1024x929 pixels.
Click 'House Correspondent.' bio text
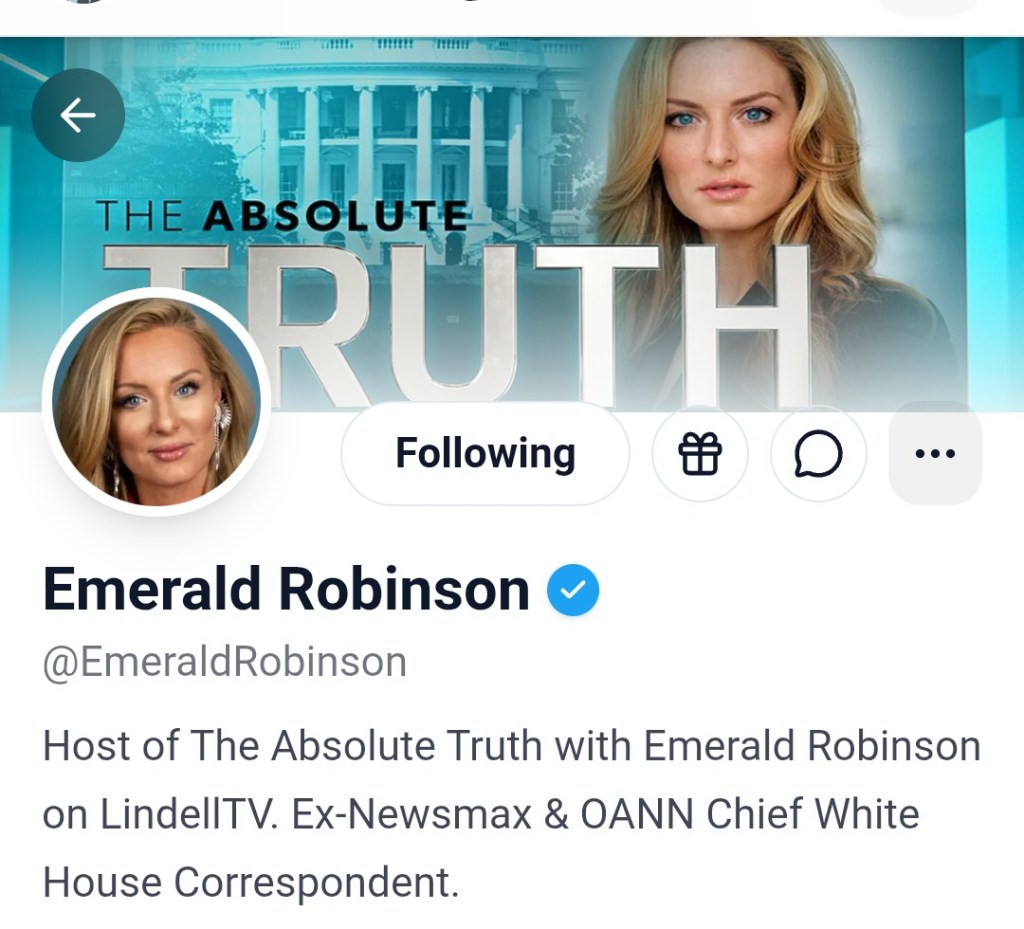(x=251, y=882)
